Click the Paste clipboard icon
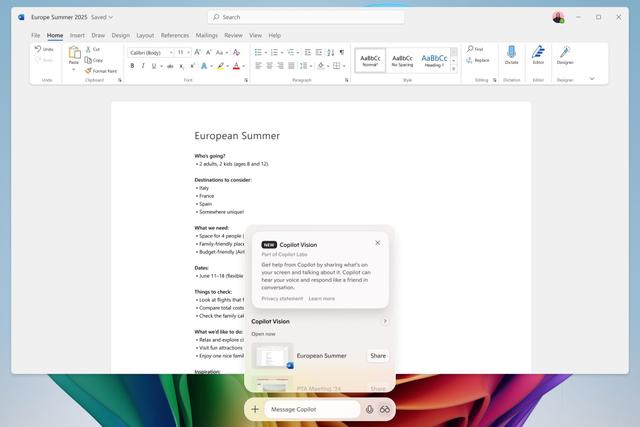Image resolution: width=640 pixels, height=427 pixels. (x=74, y=53)
